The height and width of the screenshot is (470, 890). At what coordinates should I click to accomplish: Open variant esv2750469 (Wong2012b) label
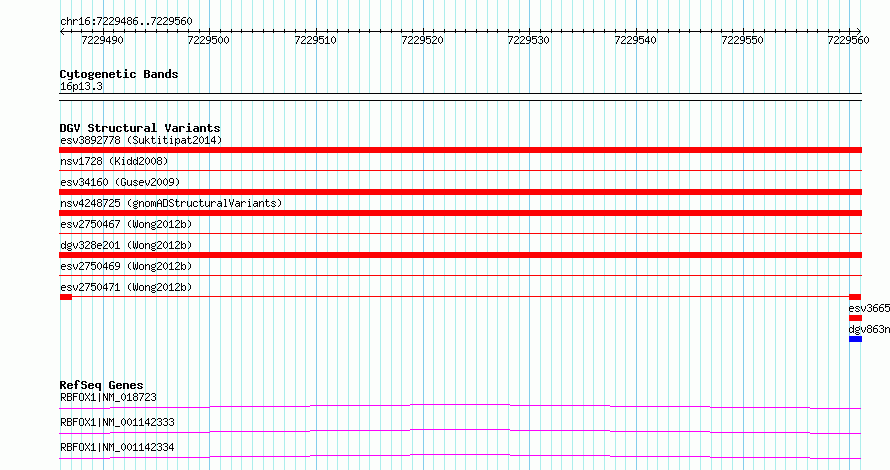tap(126, 266)
